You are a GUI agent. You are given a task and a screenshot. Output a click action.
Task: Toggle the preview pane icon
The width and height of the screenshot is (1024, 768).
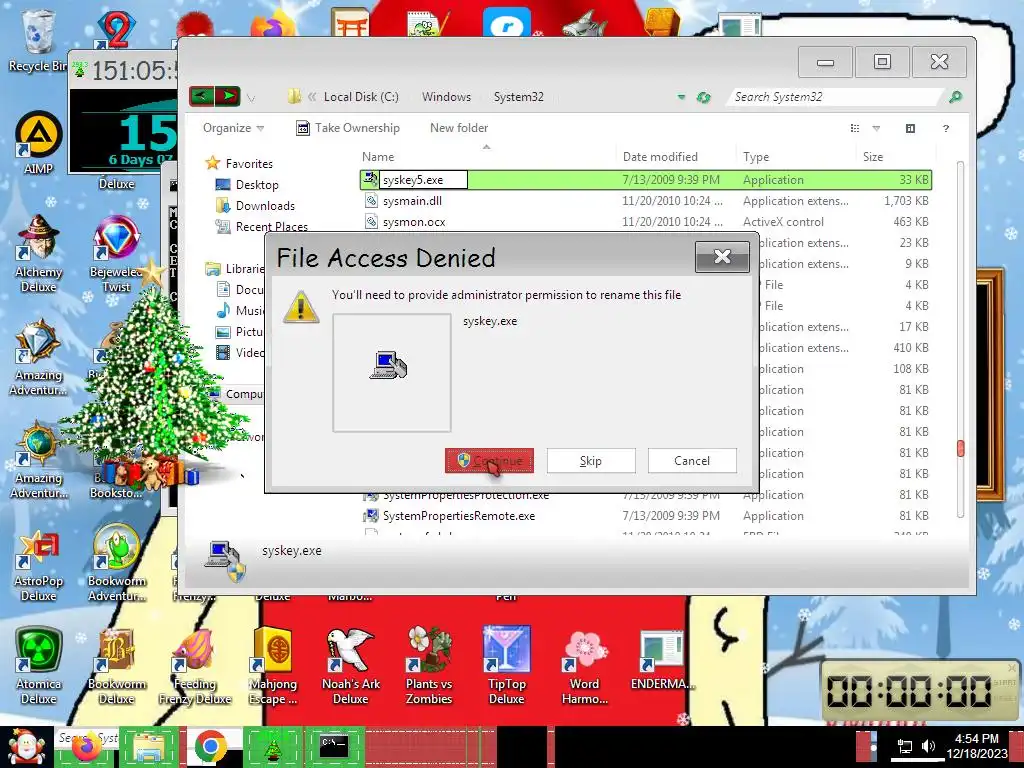(910, 129)
